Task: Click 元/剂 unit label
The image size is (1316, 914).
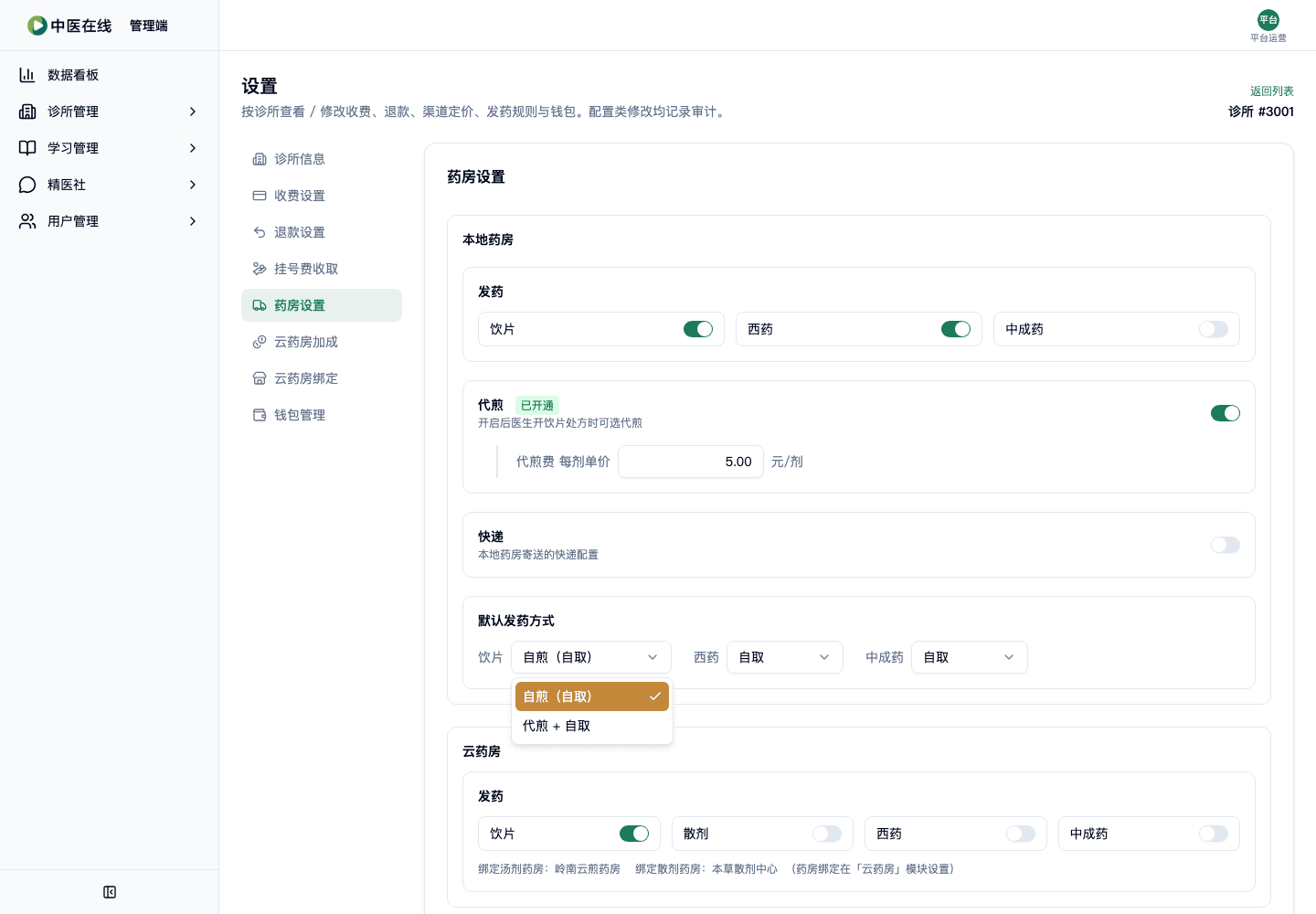Action: click(x=787, y=462)
